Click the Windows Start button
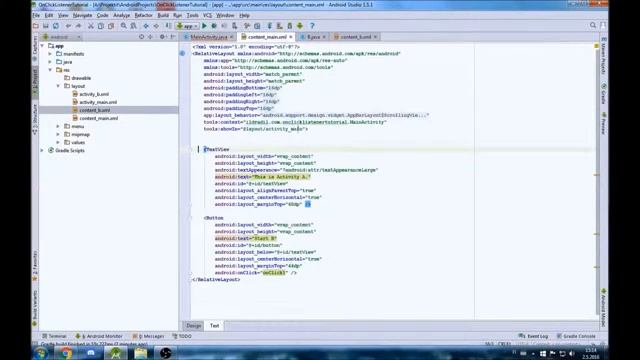Viewport: 640px width, 360px height. coord(41,353)
